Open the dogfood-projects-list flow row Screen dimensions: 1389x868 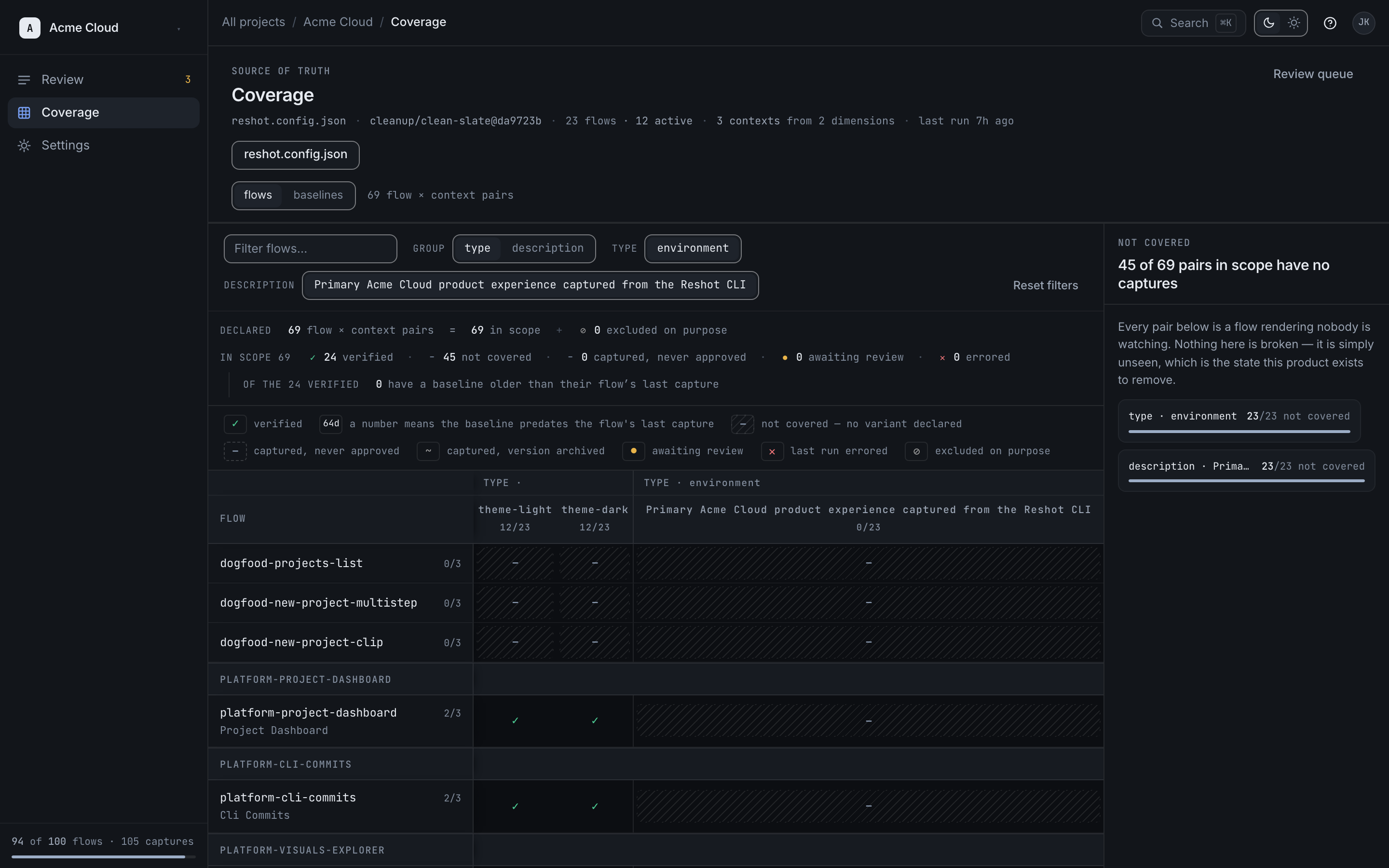pyautogui.click(x=340, y=564)
